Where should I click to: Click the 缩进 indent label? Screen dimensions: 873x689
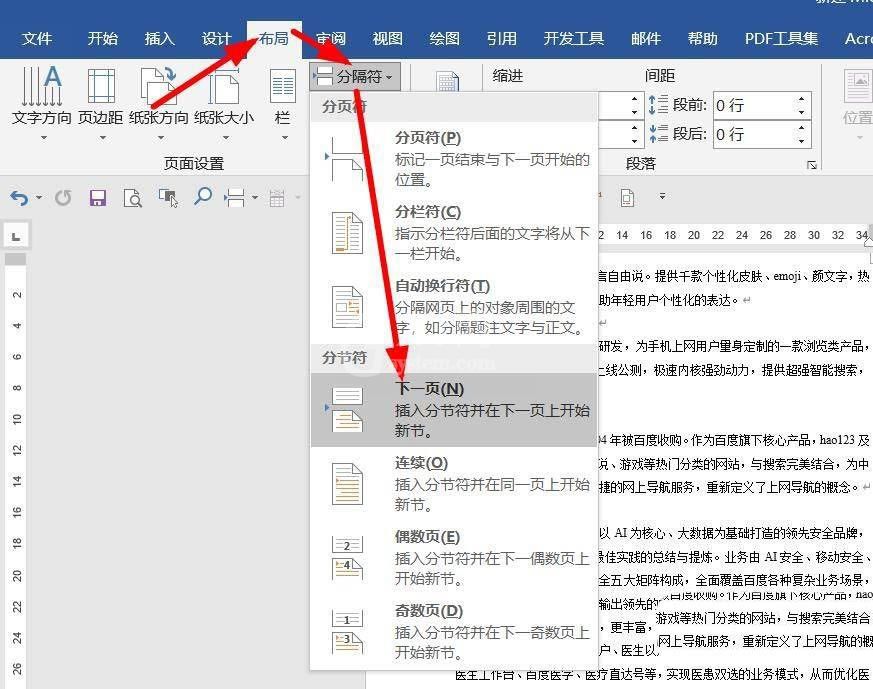click(x=508, y=76)
